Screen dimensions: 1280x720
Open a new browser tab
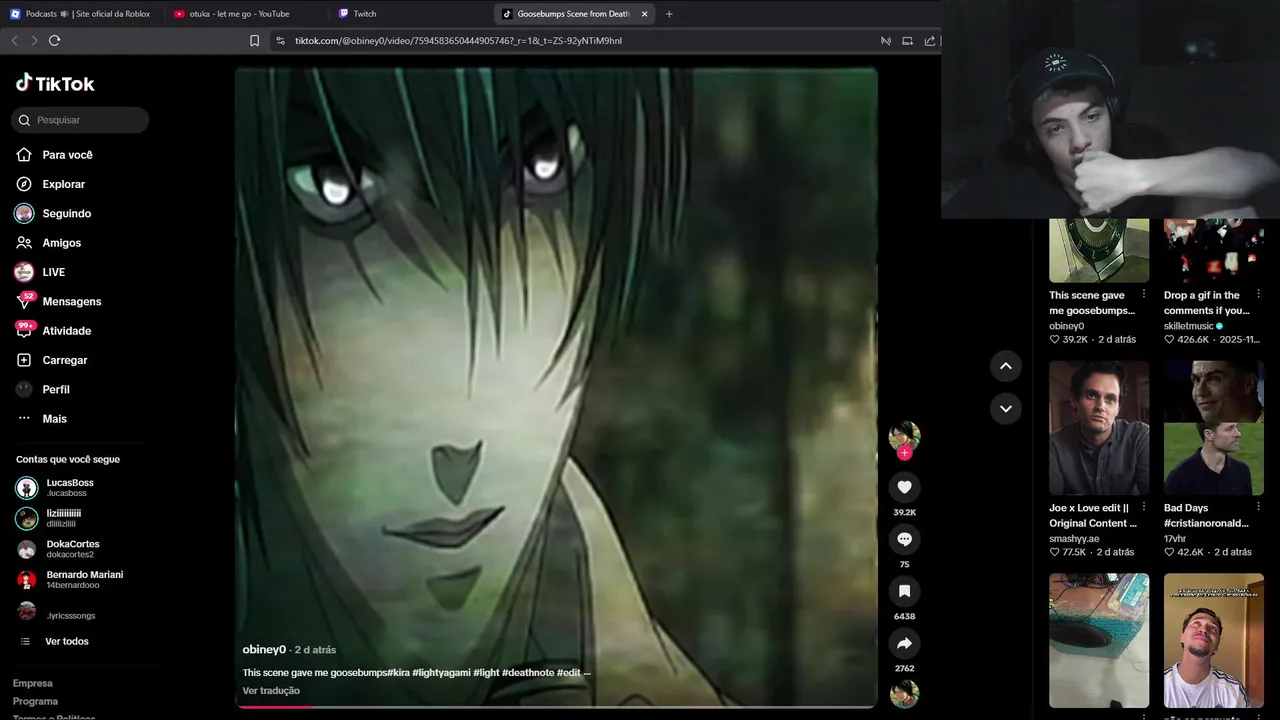pos(669,14)
